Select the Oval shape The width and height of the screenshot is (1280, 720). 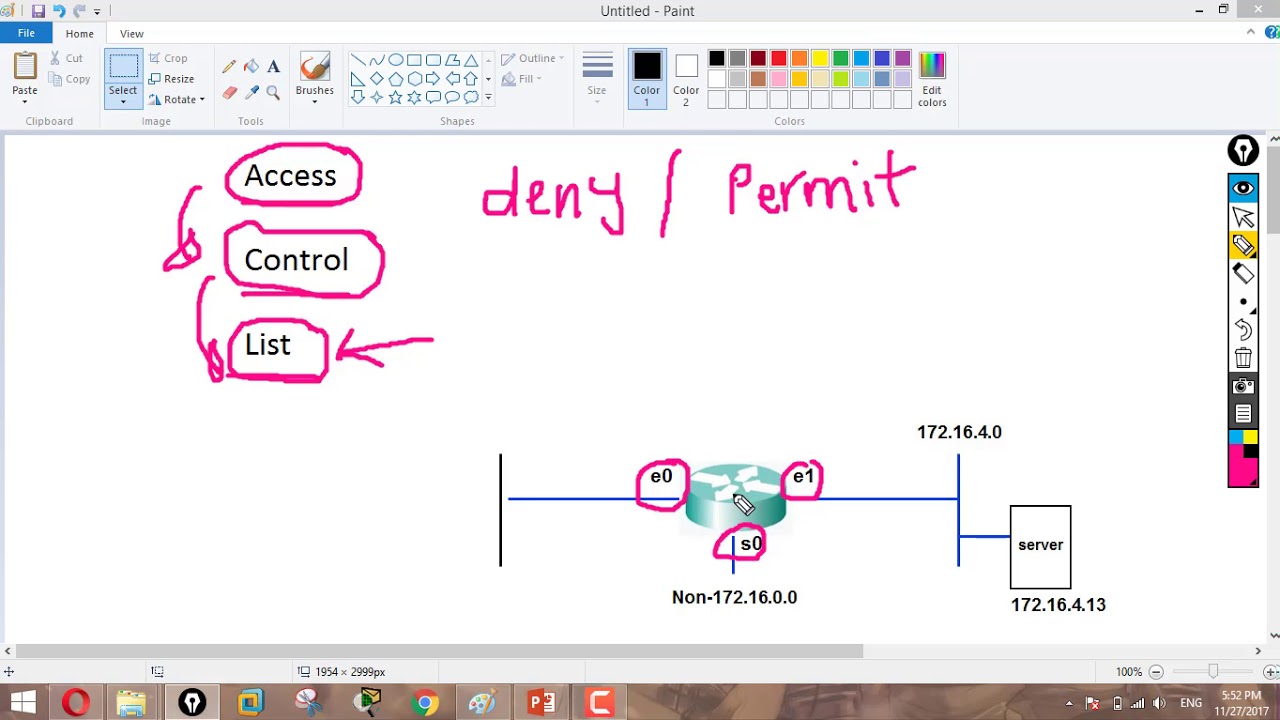tap(396, 60)
